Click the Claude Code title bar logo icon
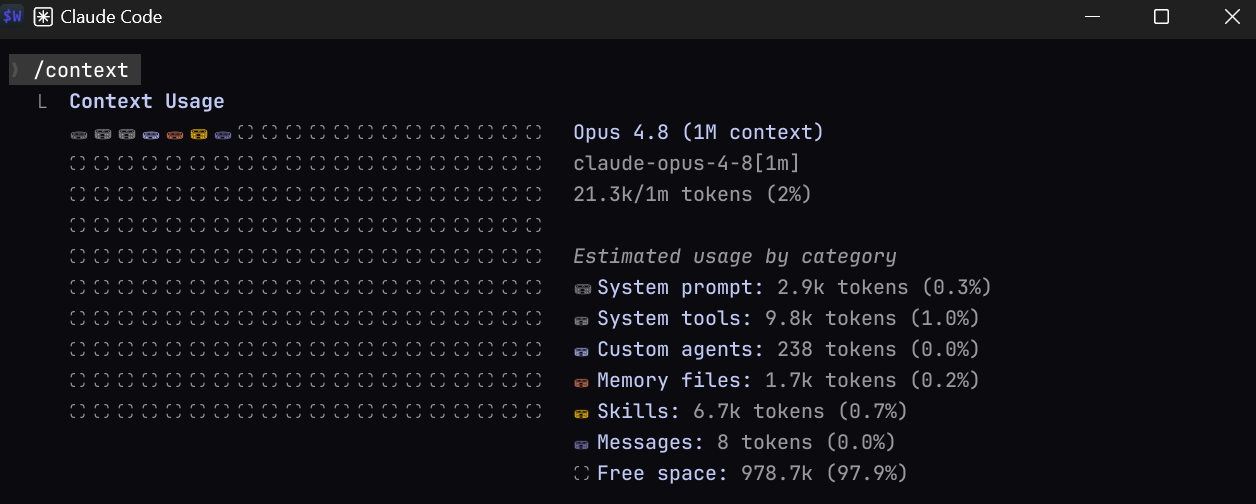This screenshot has height=504, width=1256. pyautogui.click(x=43, y=17)
